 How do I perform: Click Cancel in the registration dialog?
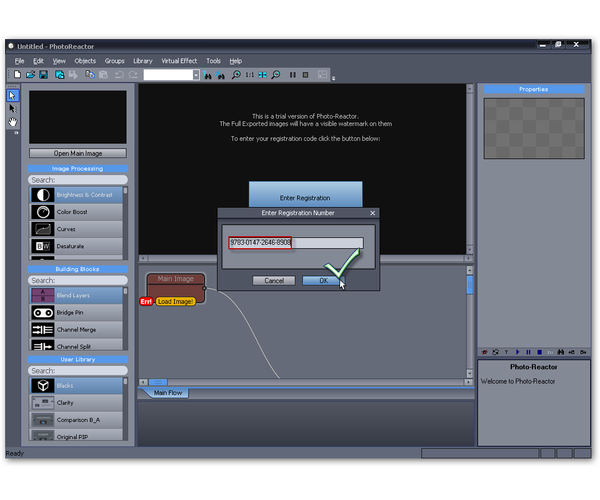tap(274, 281)
